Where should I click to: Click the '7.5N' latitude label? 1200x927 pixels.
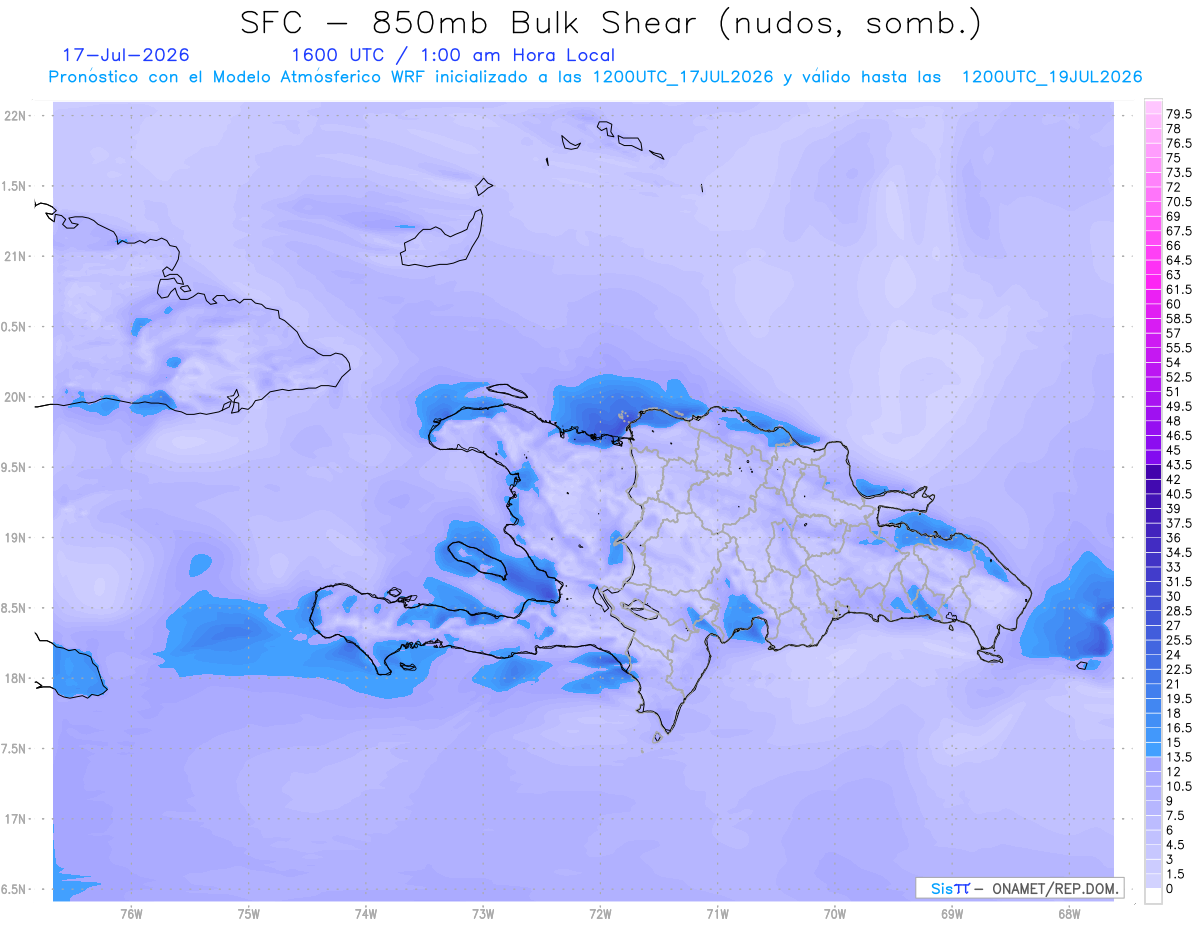14,749
